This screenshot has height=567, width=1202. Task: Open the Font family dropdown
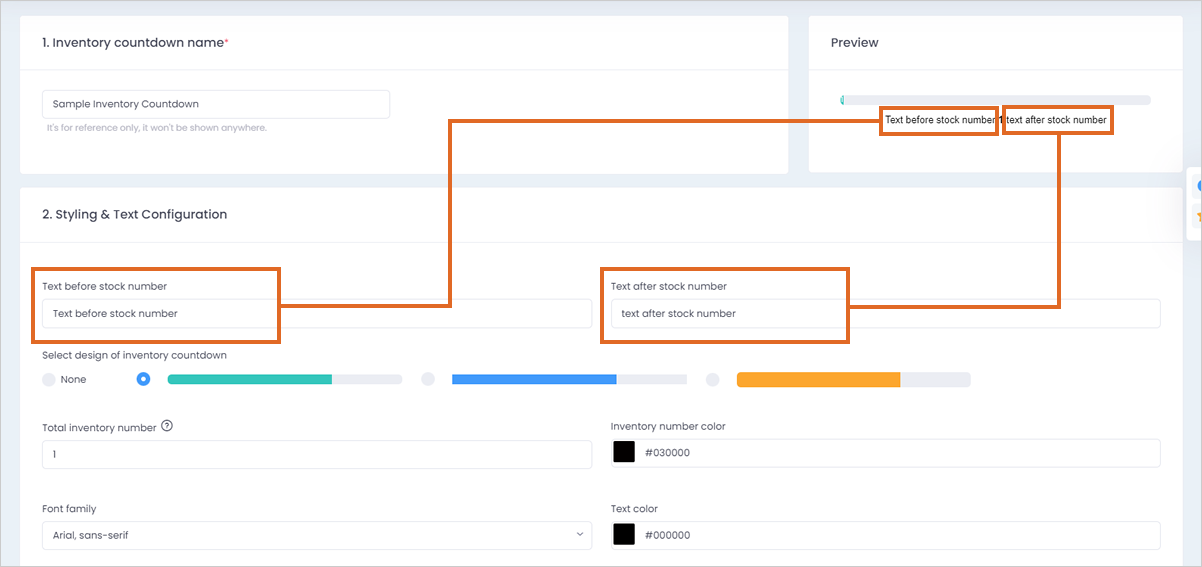click(x=317, y=535)
